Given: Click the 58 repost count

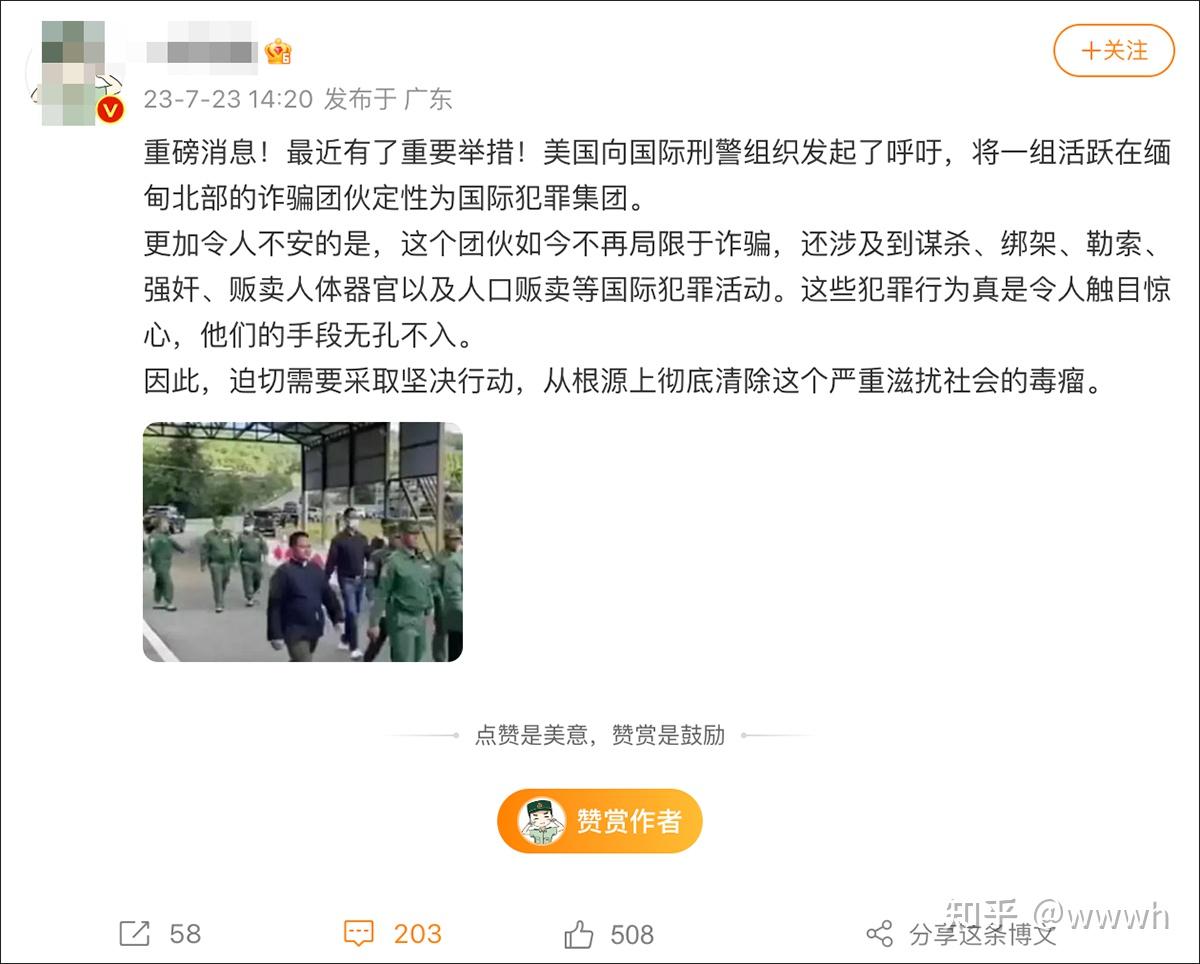Looking at the screenshot, I should [185, 934].
